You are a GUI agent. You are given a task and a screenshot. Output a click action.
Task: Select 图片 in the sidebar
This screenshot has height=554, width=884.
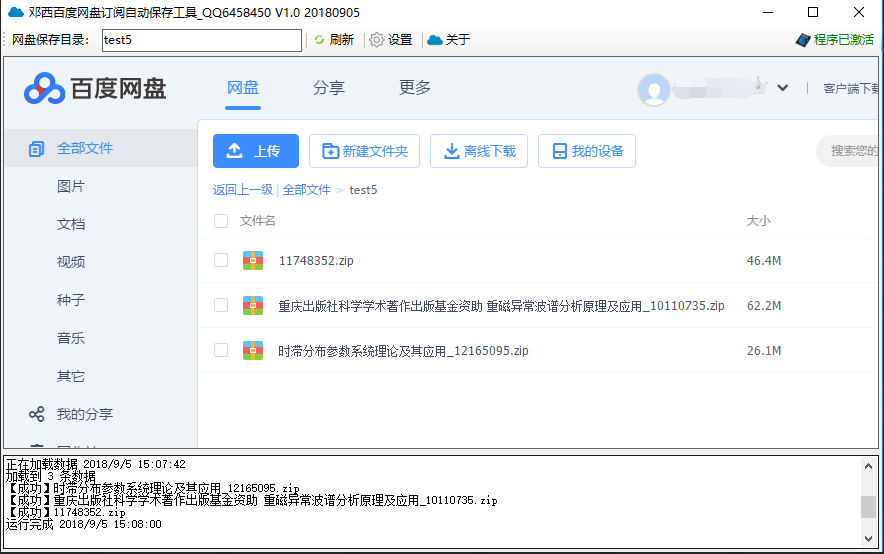click(71, 187)
